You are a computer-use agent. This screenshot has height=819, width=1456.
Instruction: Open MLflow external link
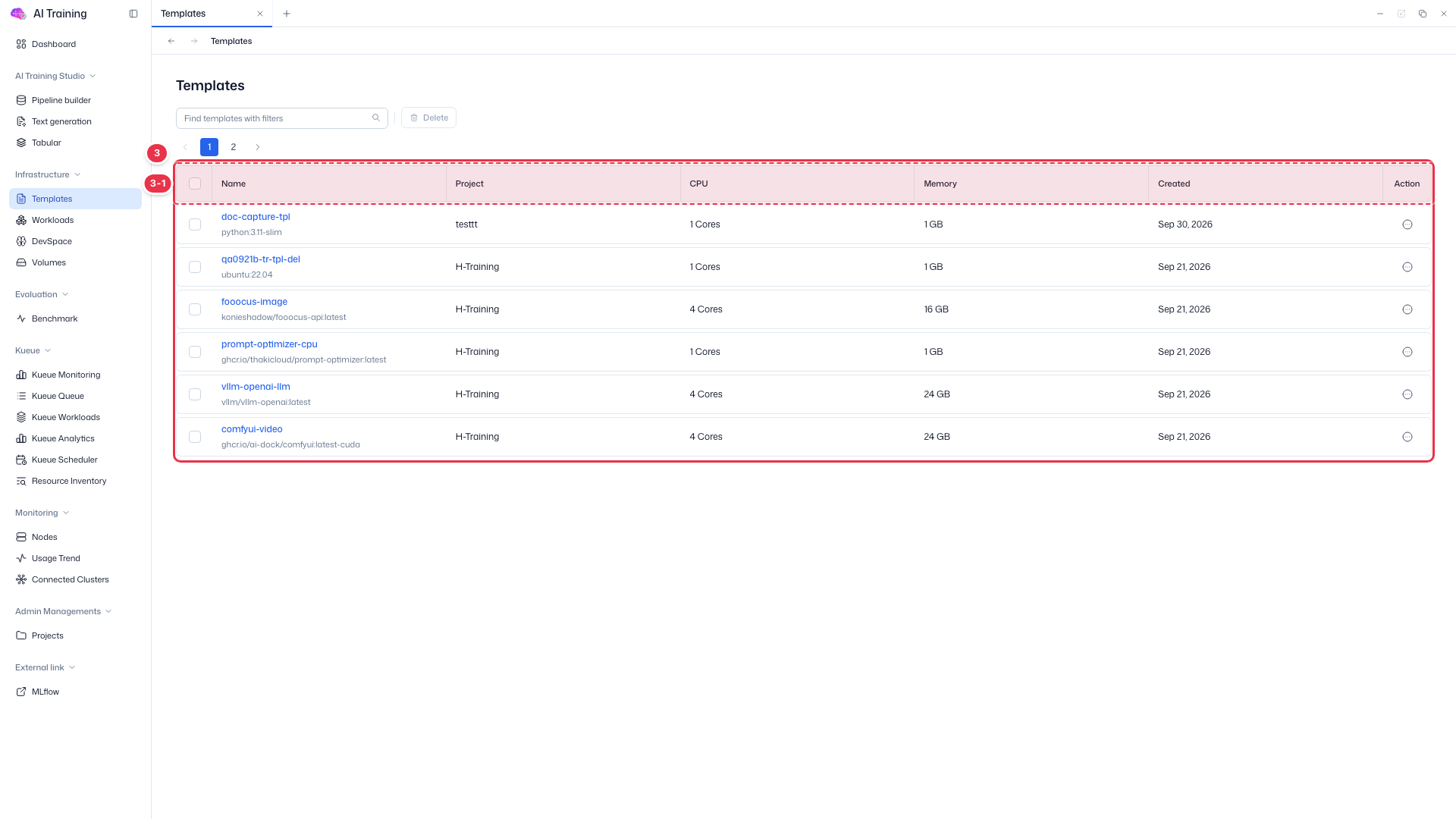(x=45, y=692)
